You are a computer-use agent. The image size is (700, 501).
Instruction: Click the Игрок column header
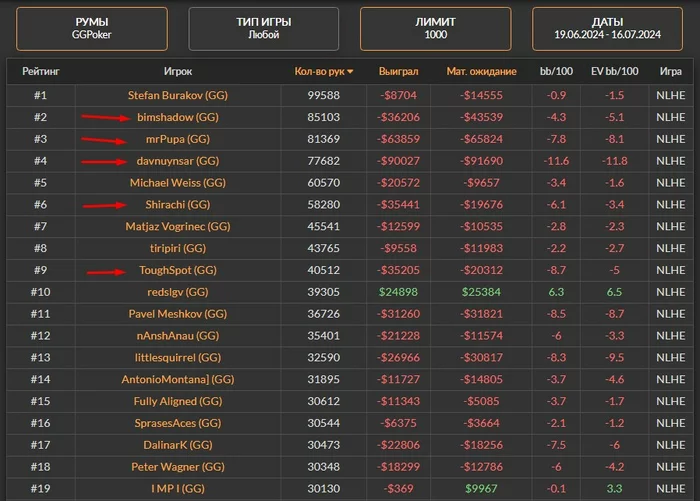(x=178, y=72)
